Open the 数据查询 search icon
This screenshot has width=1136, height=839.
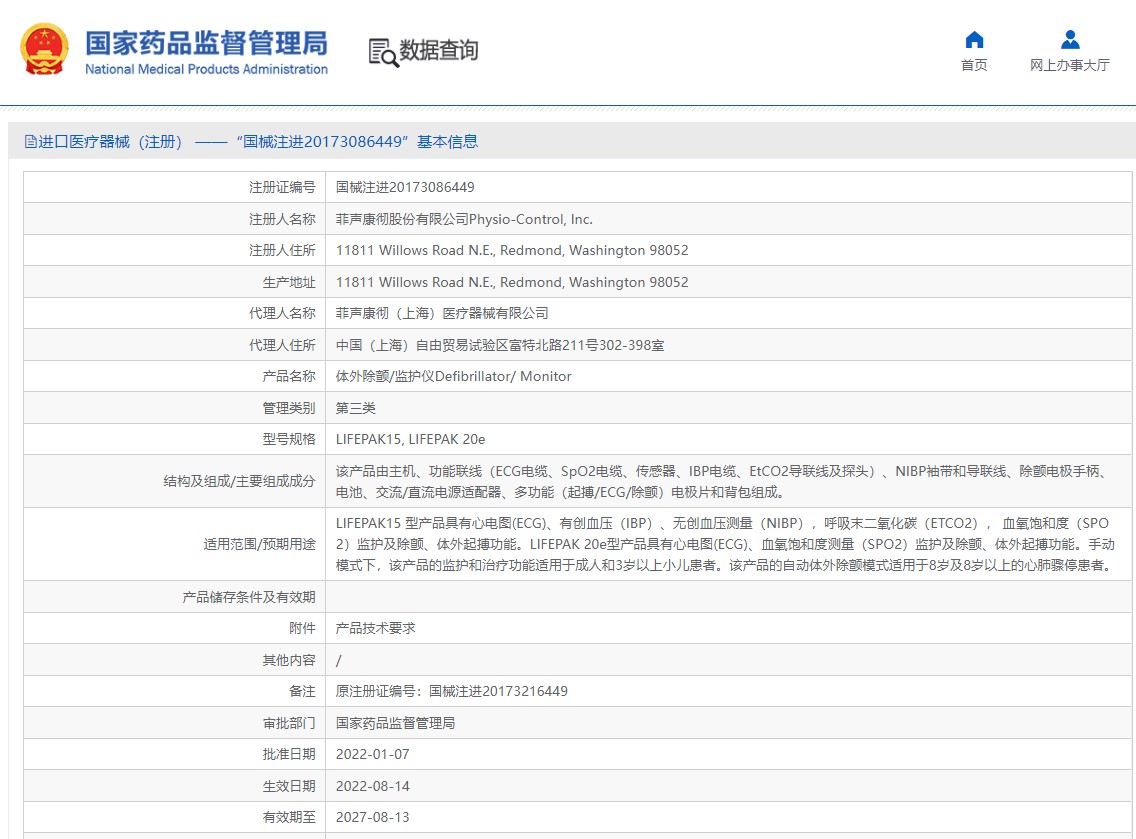[x=383, y=52]
